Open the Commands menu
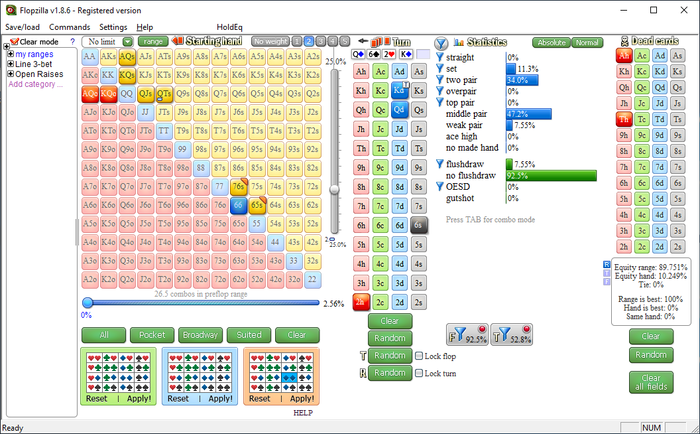This screenshot has width=700, height=434. click(x=70, y=27)
